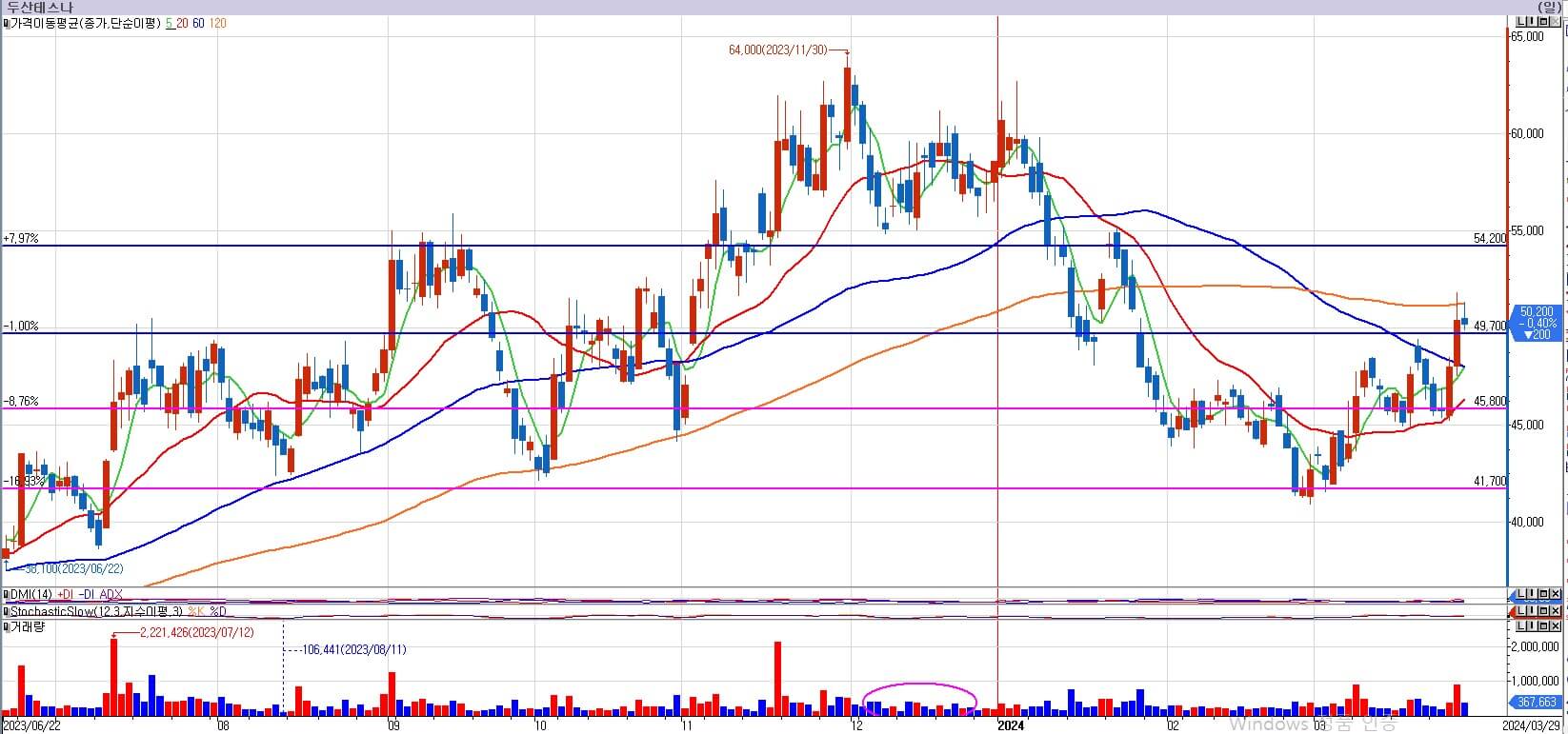Click the 2024 year marker on time axis
This screenshot has width=1568, height=734.
pyautogui.click(x=1009, y=726)
